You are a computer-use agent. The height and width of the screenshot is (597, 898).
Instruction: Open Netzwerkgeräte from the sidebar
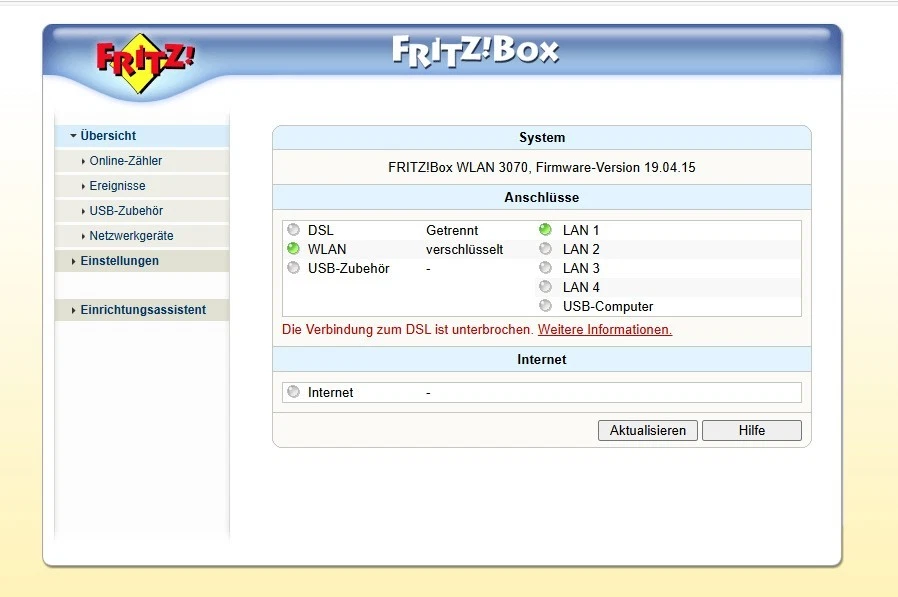pos(129,235)
